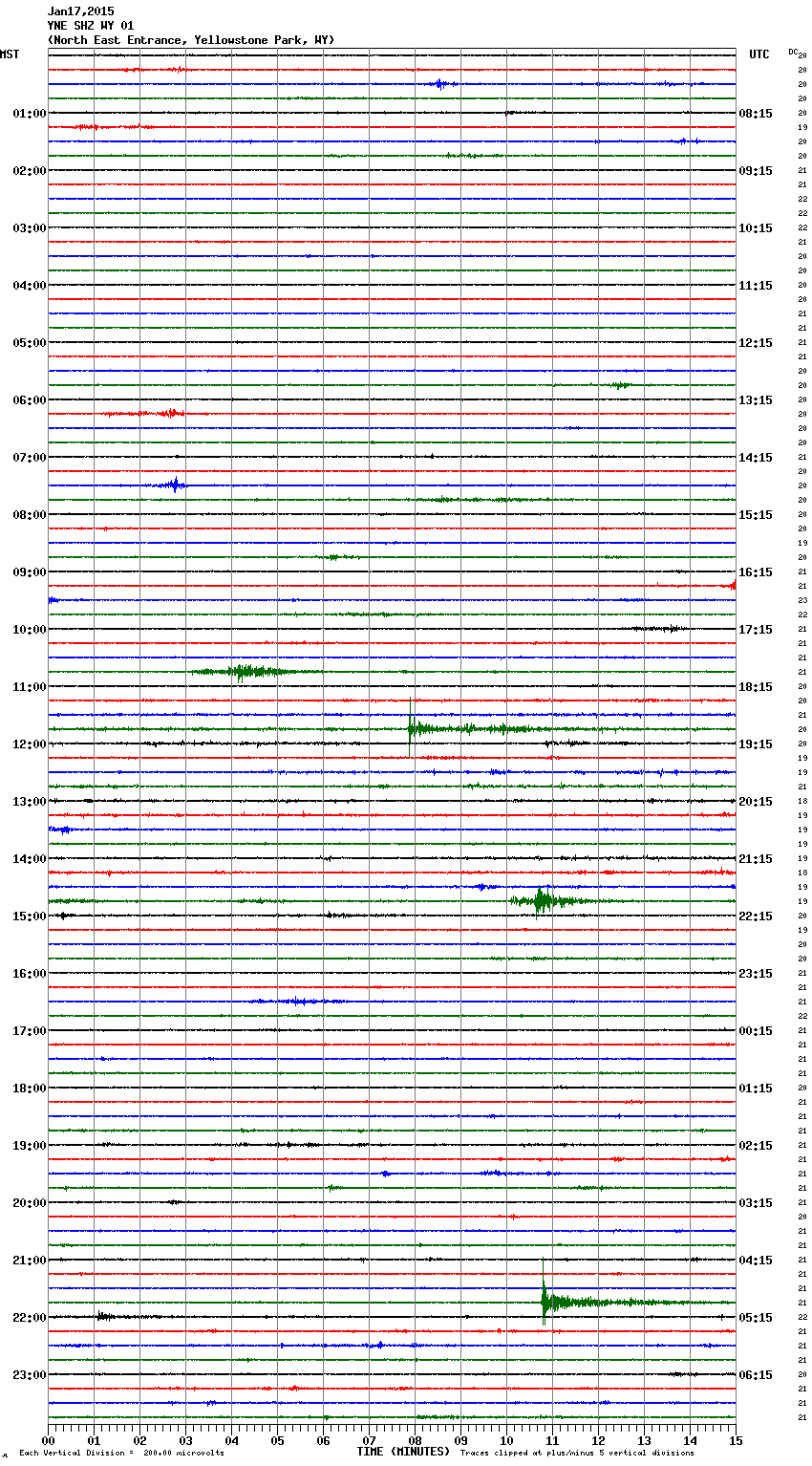
Task: Click the '00' minute tick label
Action: pyautogui.click(x=48, y=1440)
